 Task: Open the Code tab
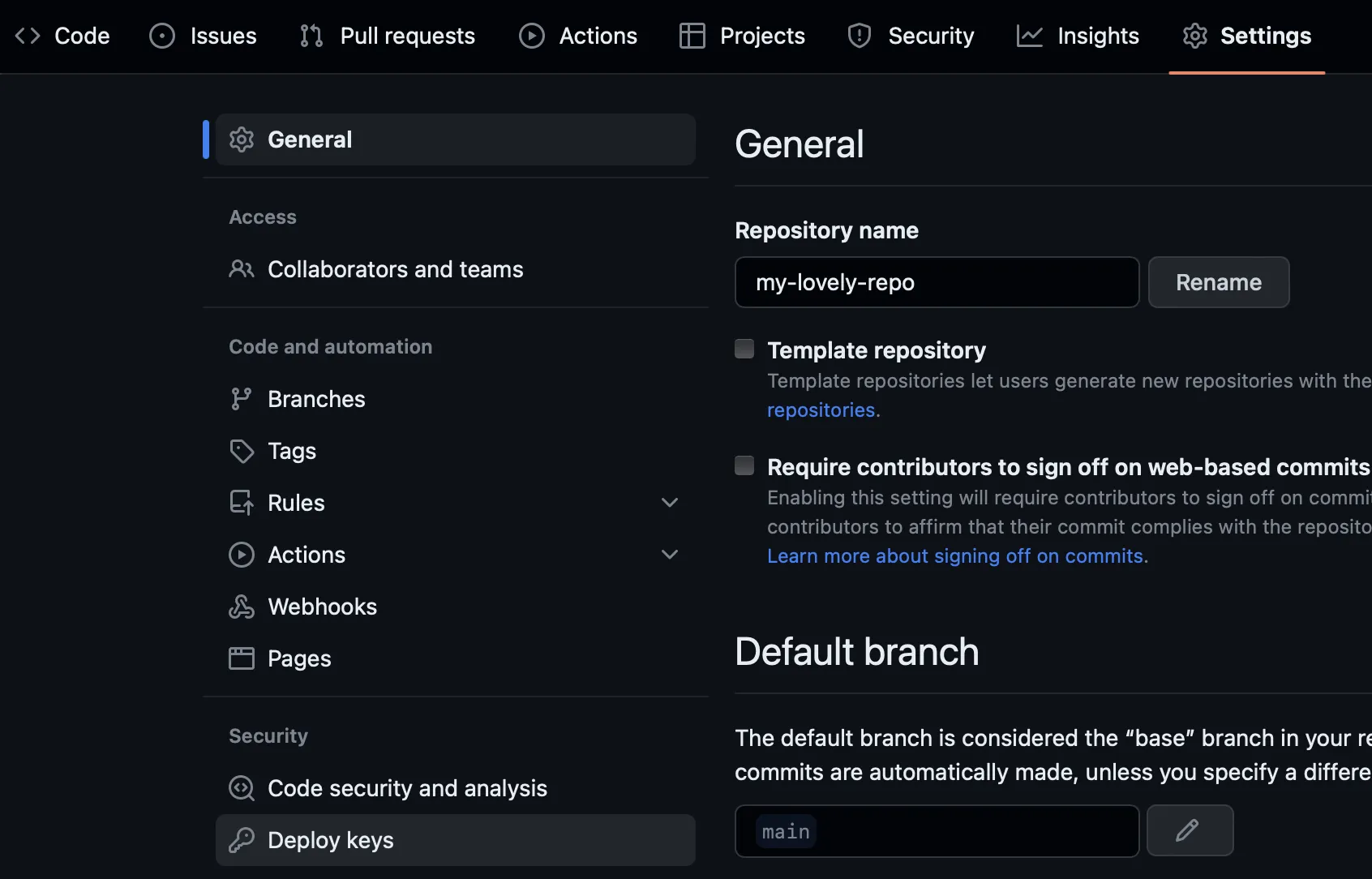click(x=62, y=36)
